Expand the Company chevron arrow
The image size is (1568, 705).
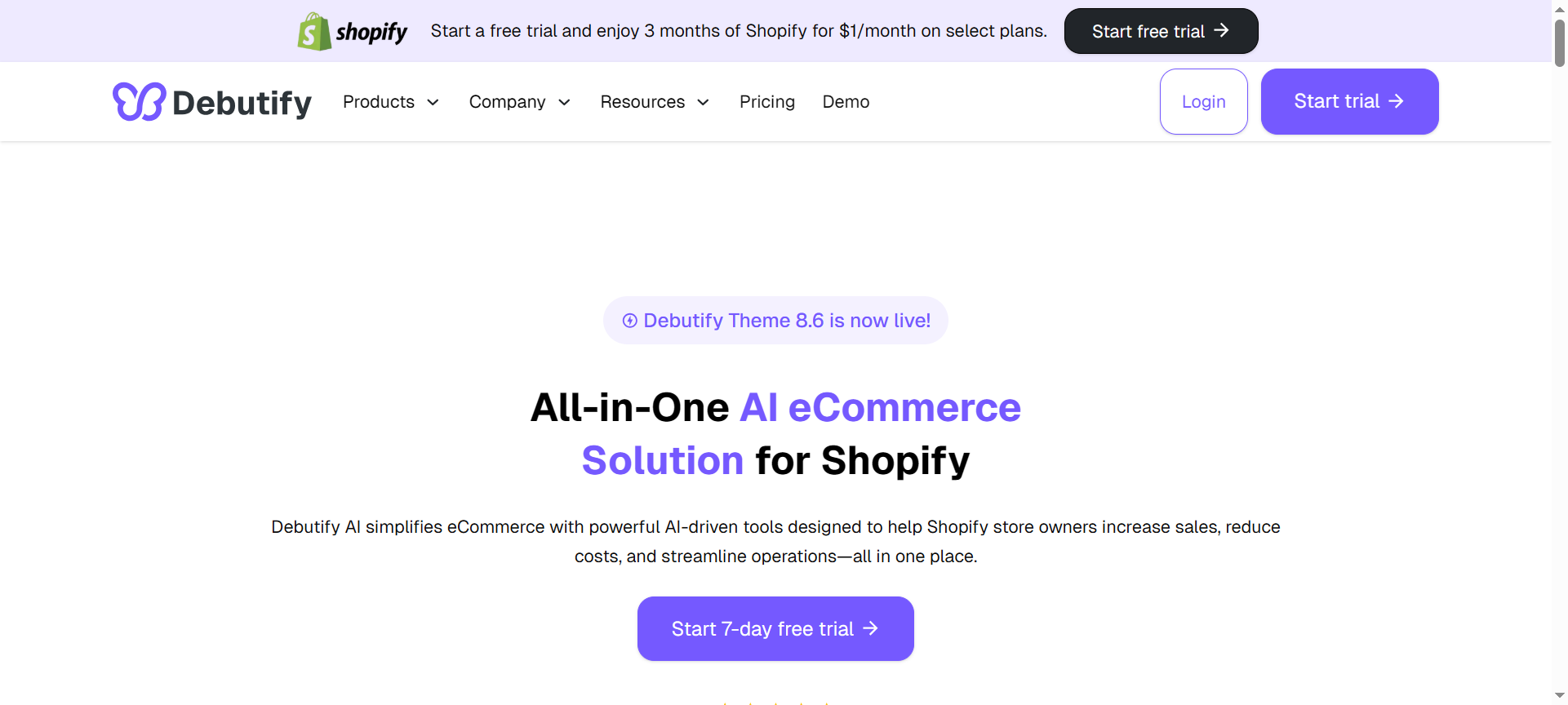click(x=564, y=103)
